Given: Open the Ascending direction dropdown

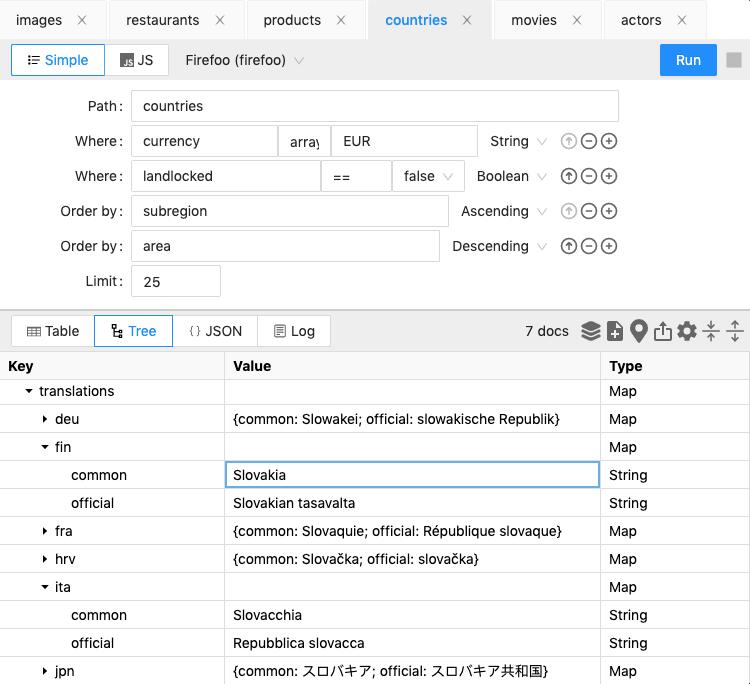Looking at the screenshot, I should click(x=503, y=211).
